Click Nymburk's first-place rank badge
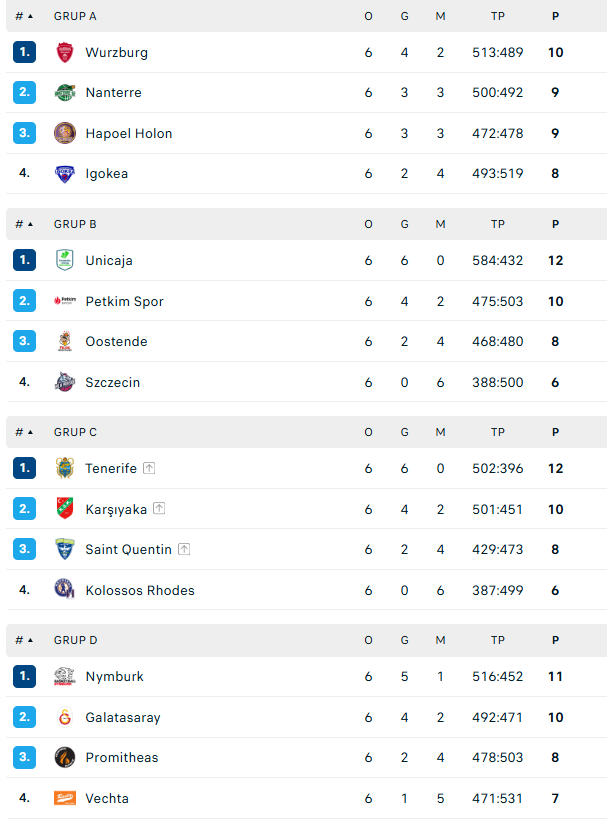 [25, 676]
